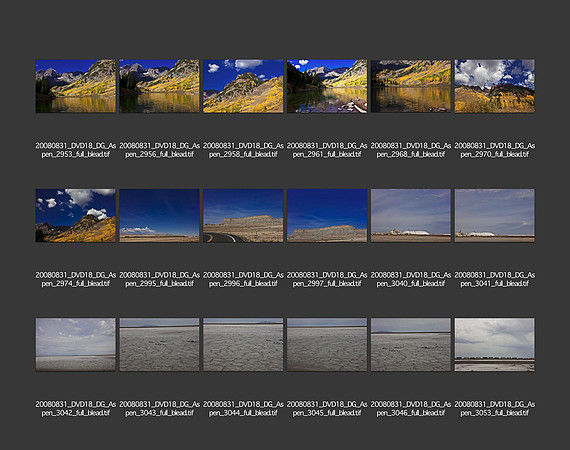Click filename label pen_2958_full_bleed.tif

pos(243,154)
